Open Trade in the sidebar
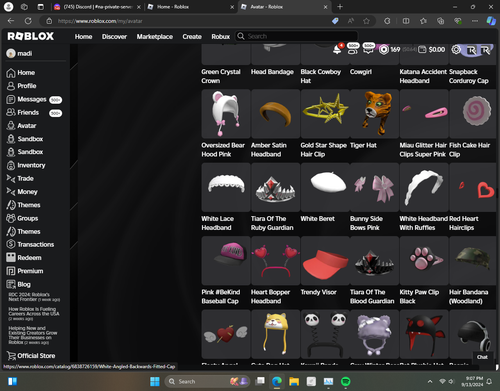This screenshot has width=500, height=391. (20, 179)
